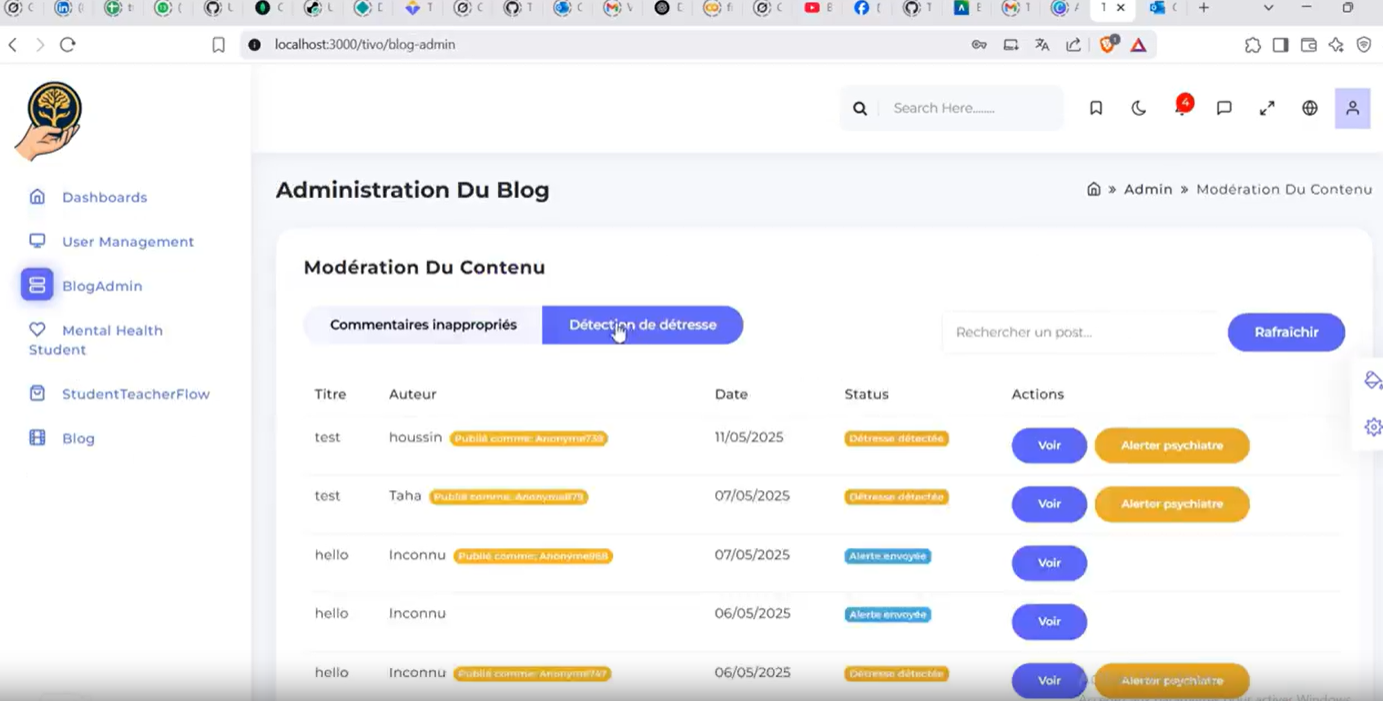Image resolution: width=1383 pixels, height=701 pixels.
Task: Open the Dashboards sidebar icon
Action: [37, 197]
